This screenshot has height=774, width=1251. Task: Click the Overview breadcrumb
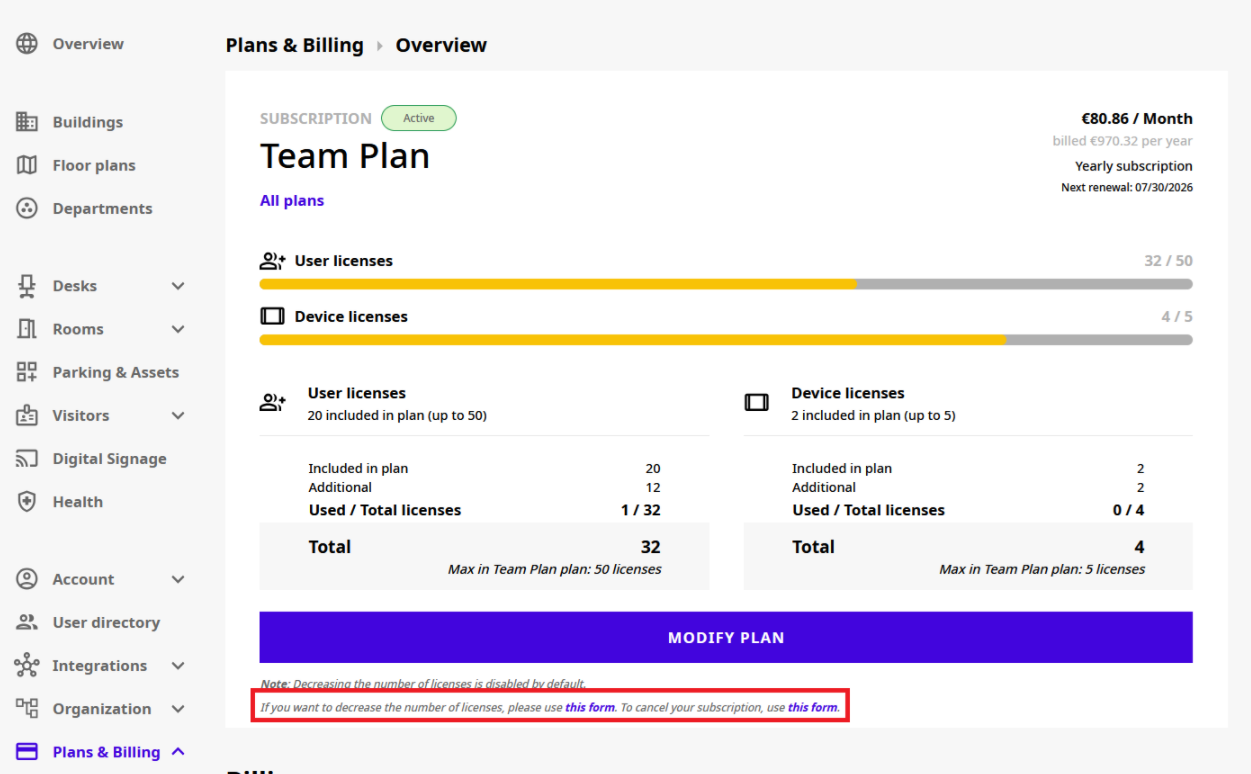[x=441, y=45]
